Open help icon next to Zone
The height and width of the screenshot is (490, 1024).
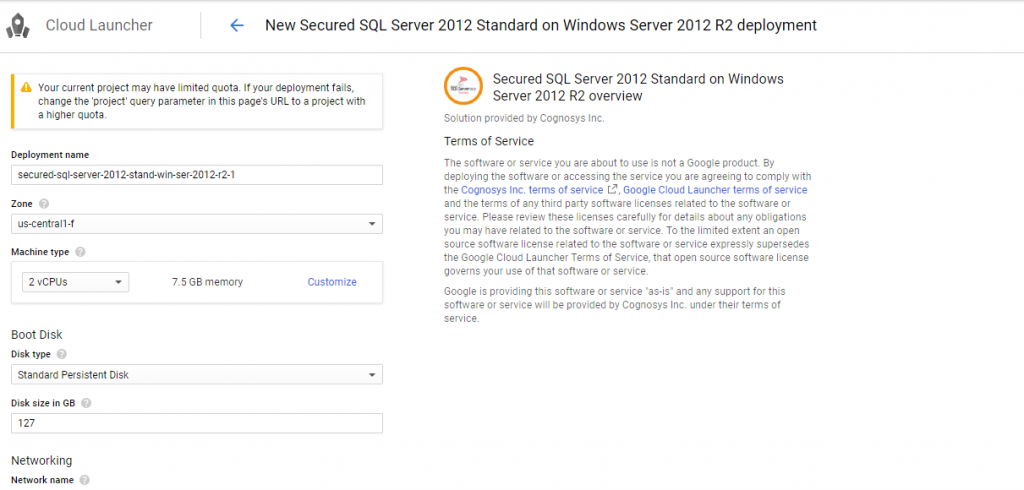(x=44, y=203)
